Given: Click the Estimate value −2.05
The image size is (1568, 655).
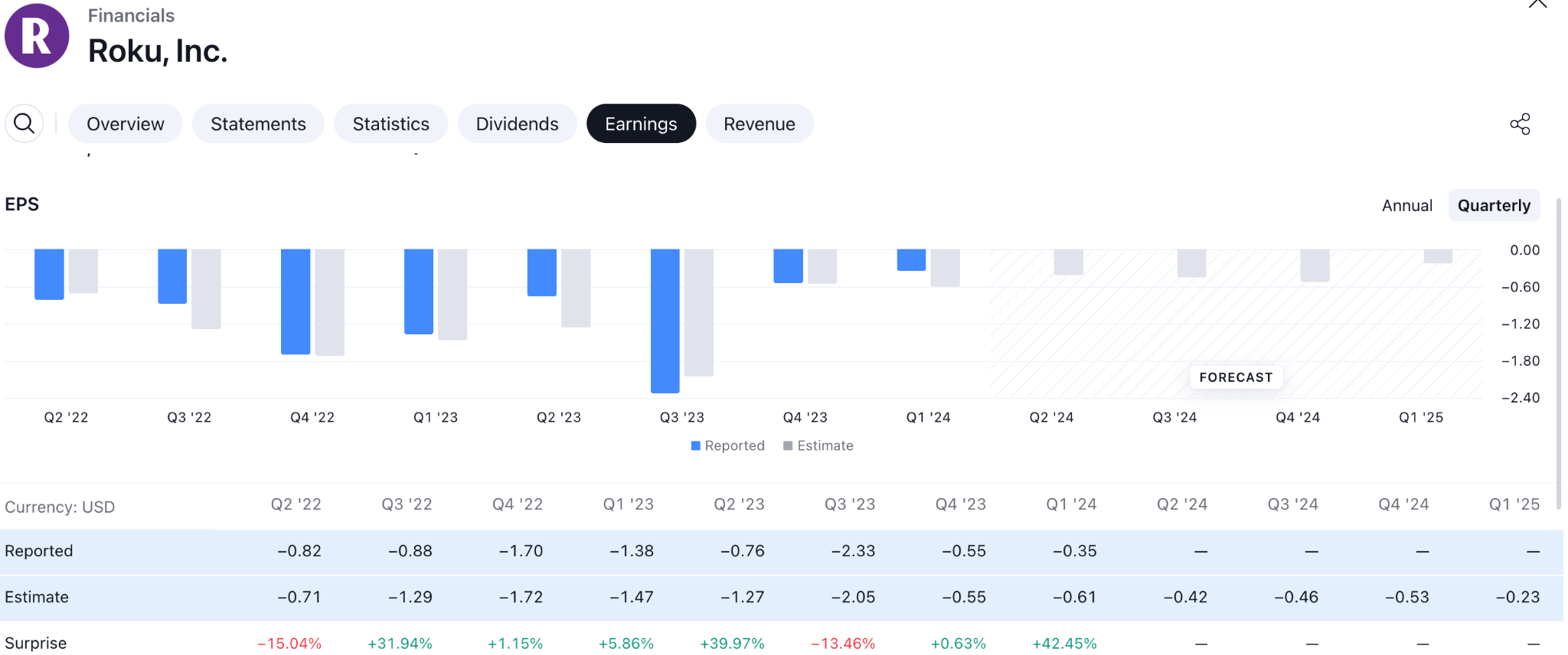Looking at the screenshot, I should tap(853, 597).
